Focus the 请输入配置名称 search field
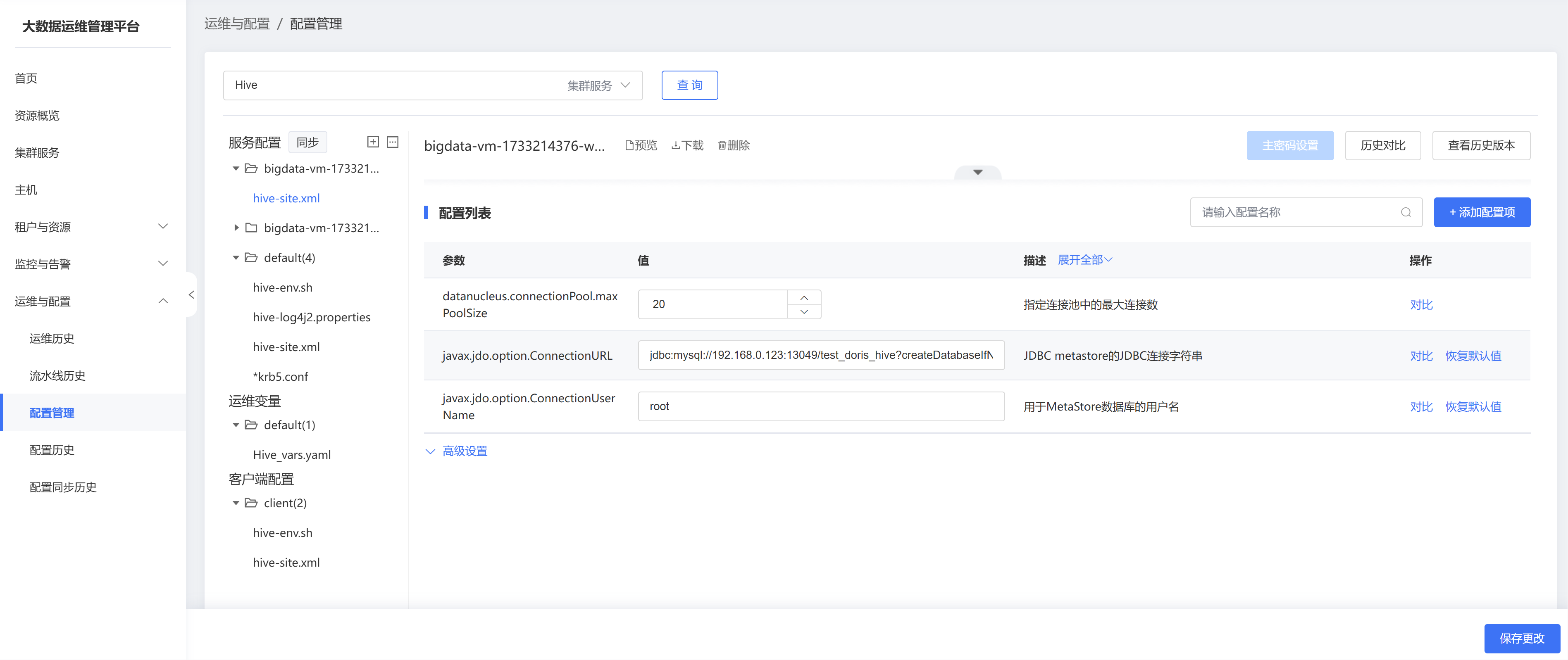Viewport: 1568px width, 660px height. pos(1306,212)
